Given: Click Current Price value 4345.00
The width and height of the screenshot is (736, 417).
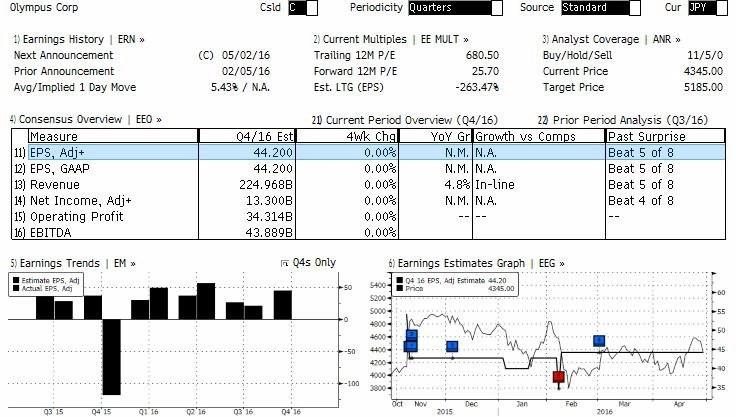Looking at the screenshot, I should [x=703, y=71].
